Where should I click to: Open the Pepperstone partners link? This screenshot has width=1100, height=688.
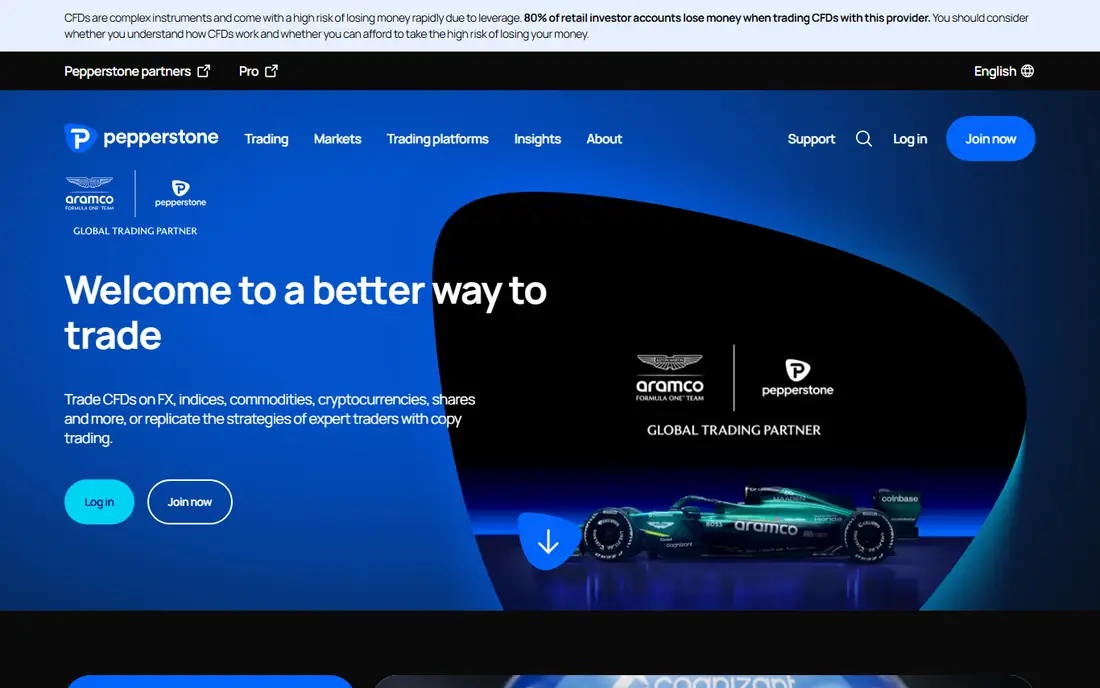138,71
